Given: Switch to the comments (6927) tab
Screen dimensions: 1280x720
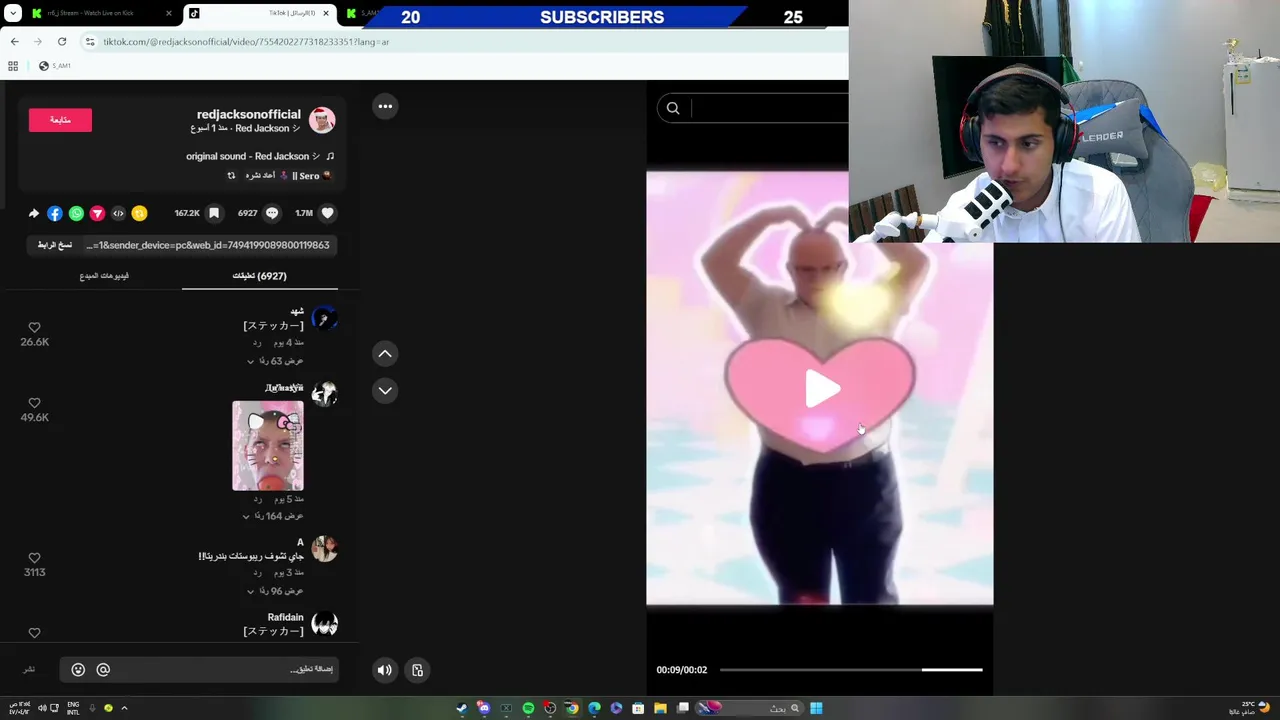Looking at the screenshot, I should (x=259, y=276).
